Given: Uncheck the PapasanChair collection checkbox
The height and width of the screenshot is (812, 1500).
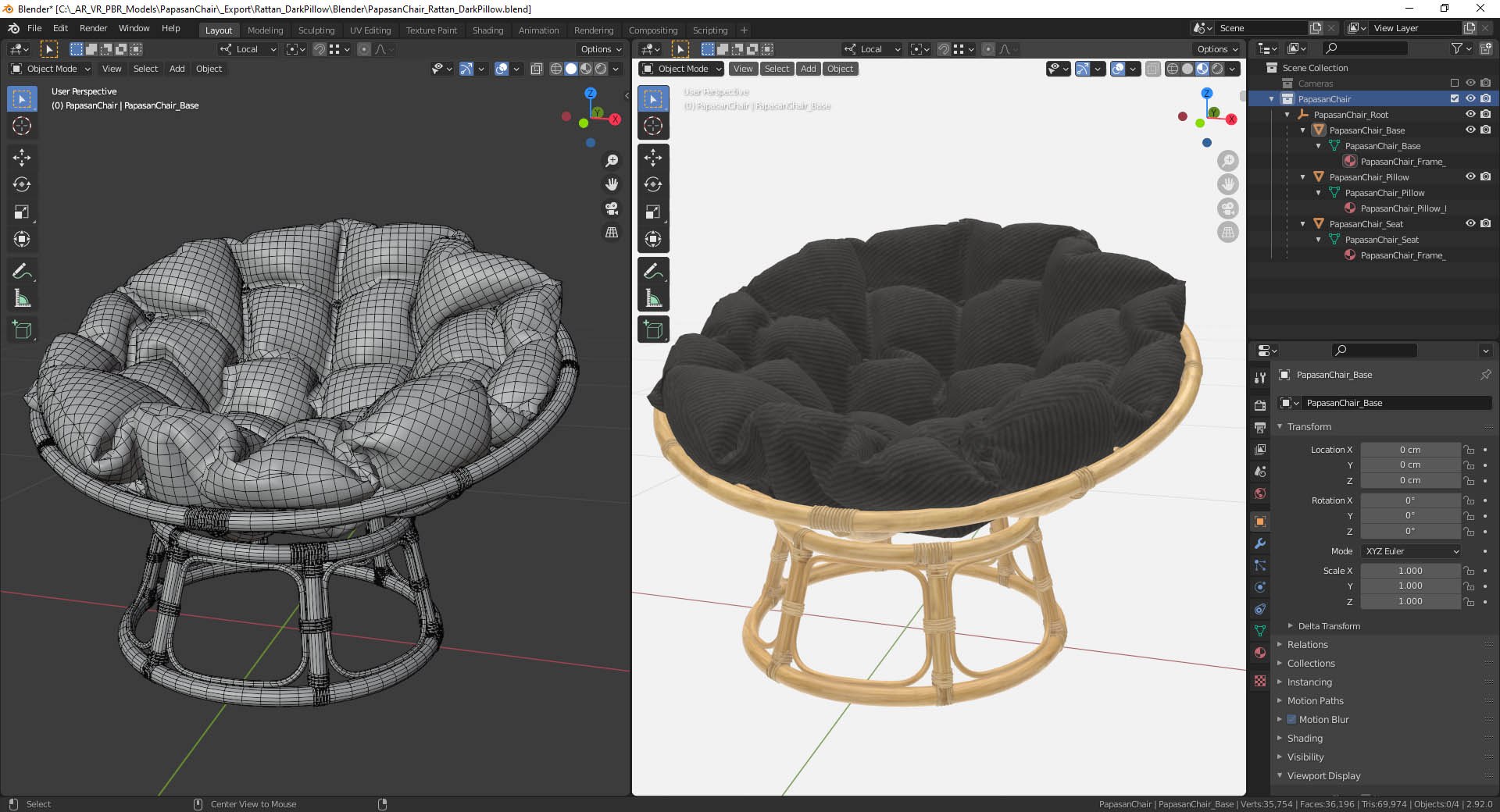Looking at the screenshot, I should (1454, 98).
